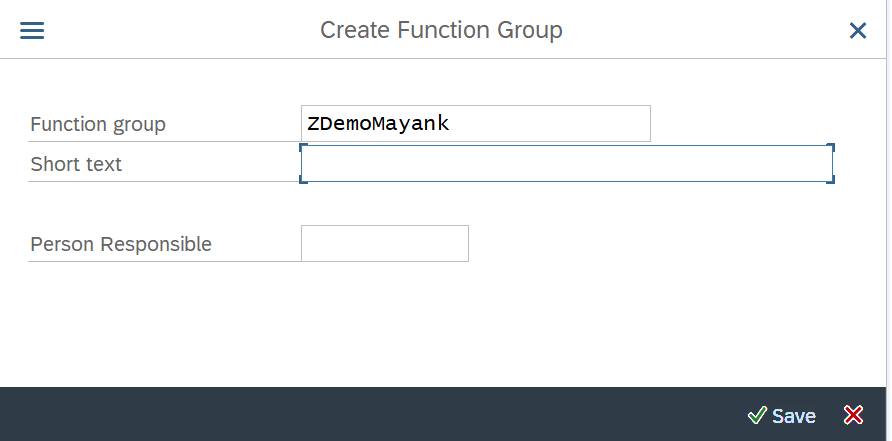Click the green checkmark Save icon

757,416
